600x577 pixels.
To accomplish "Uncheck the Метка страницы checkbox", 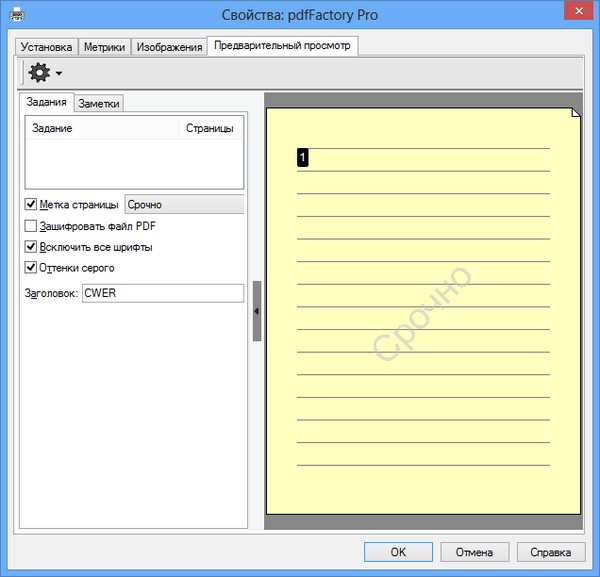I will [31, 204].
